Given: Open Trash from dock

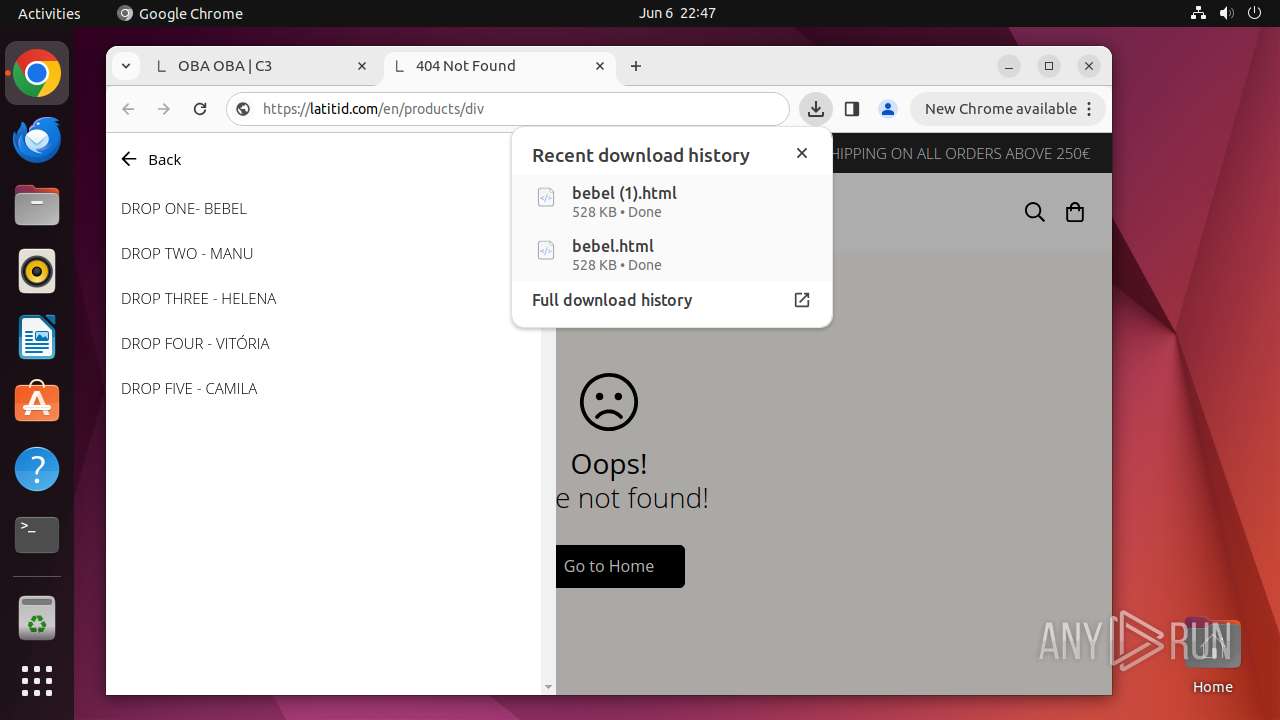Looking at the screenshot, I should 37,618.
